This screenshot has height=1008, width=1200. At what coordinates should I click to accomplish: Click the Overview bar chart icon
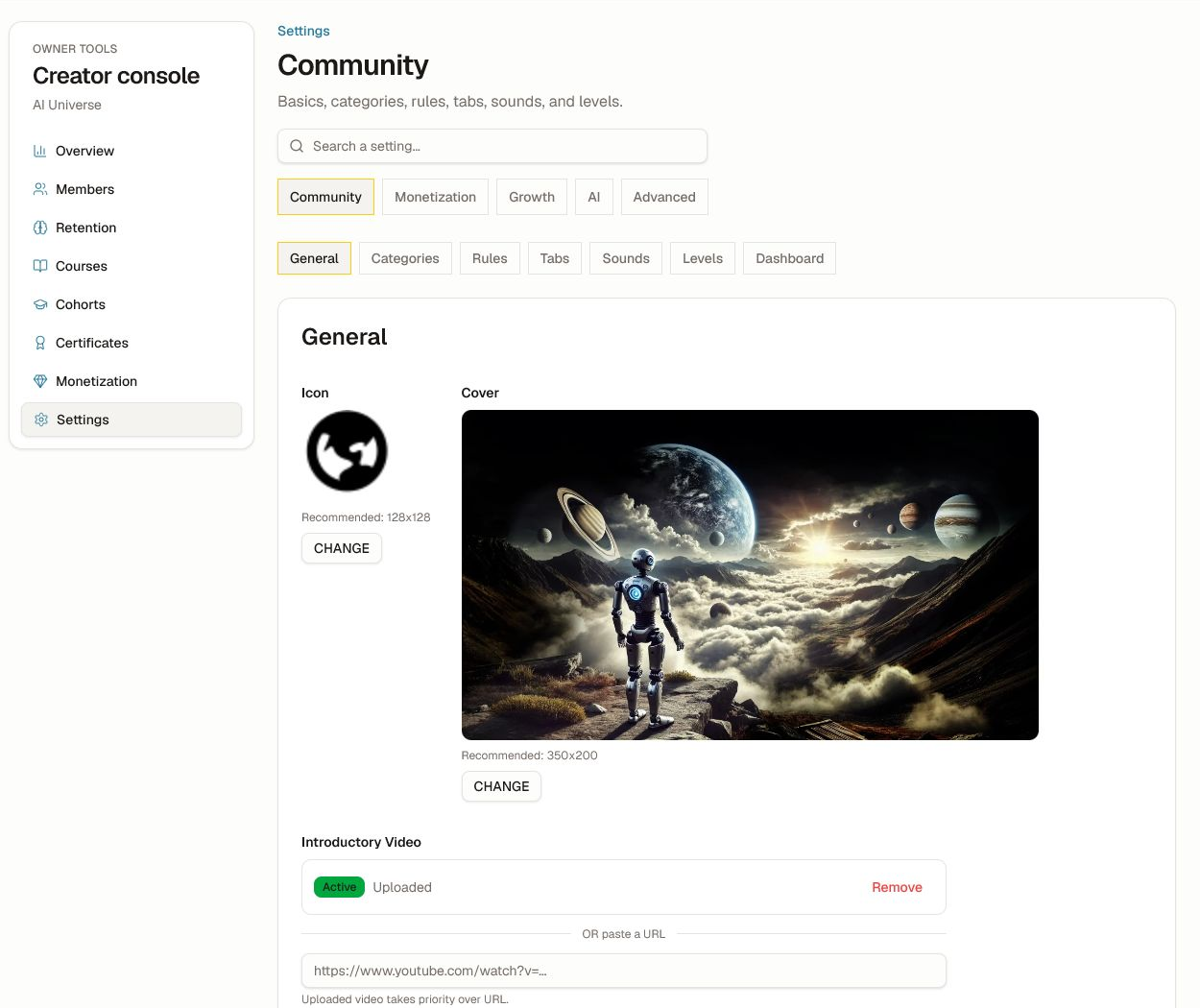click(40, 151)
